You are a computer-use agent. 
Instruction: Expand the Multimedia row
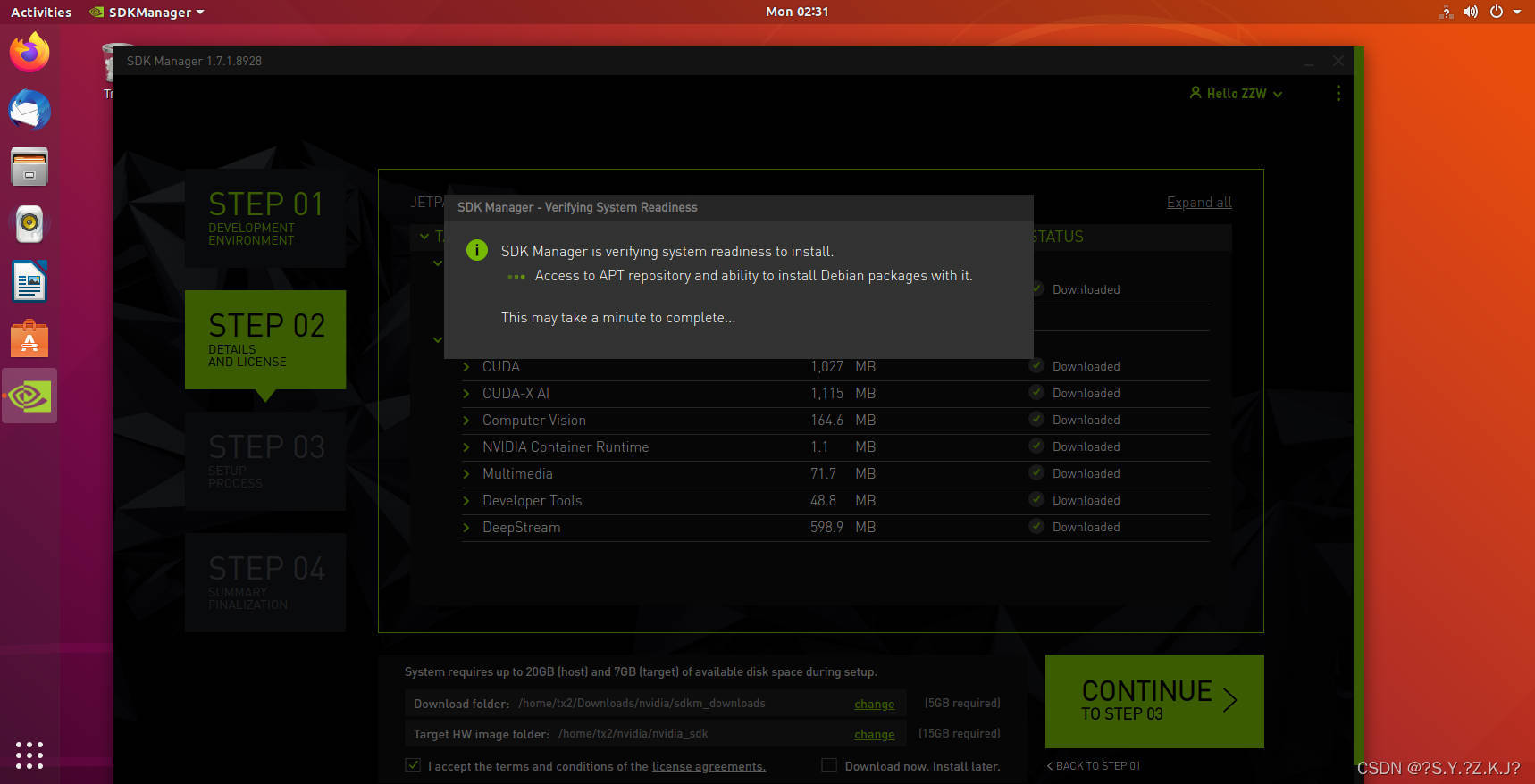tap(466, 474)
